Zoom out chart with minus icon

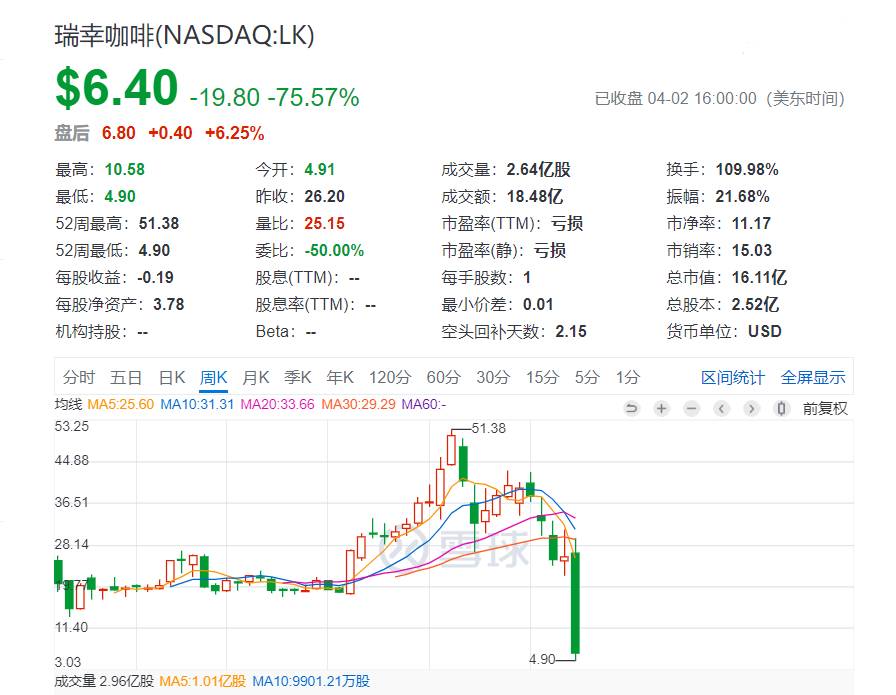point(691,408)
